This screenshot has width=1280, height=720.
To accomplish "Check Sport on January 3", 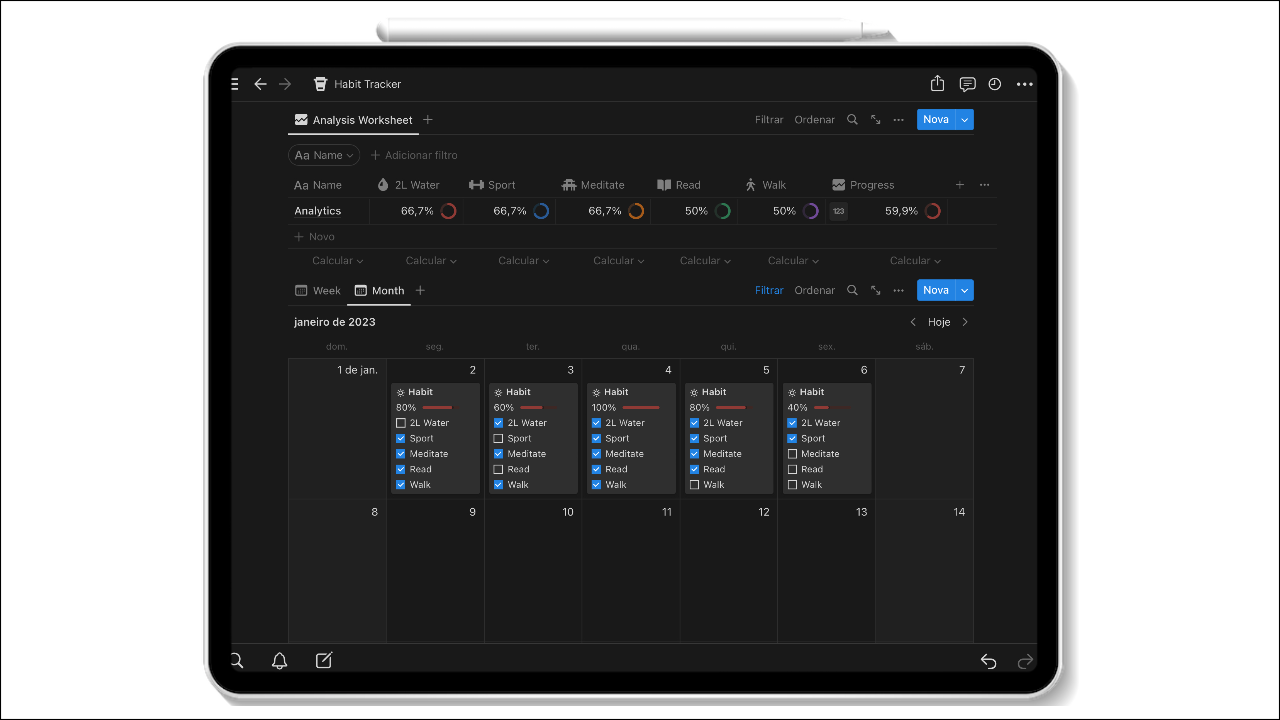I will coord(499,438).
